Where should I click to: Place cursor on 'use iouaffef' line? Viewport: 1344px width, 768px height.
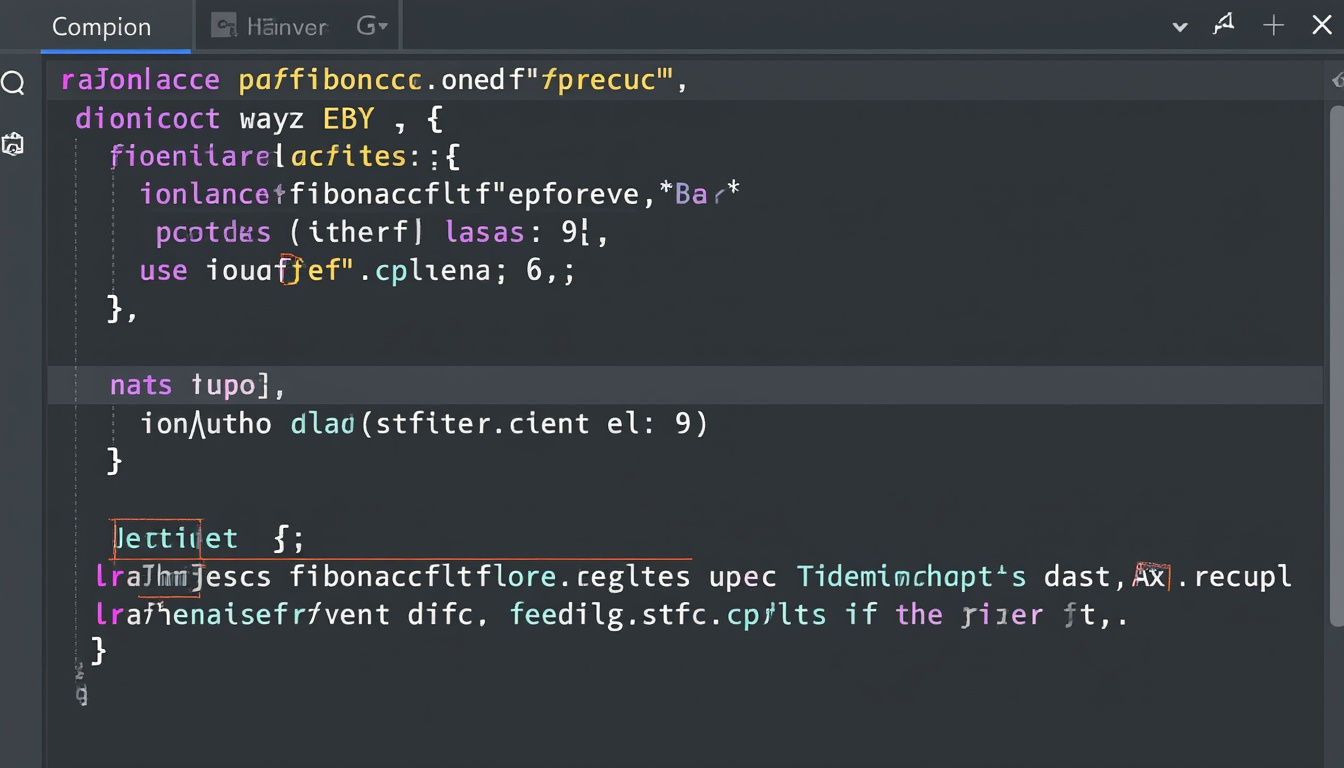[357, 271]
